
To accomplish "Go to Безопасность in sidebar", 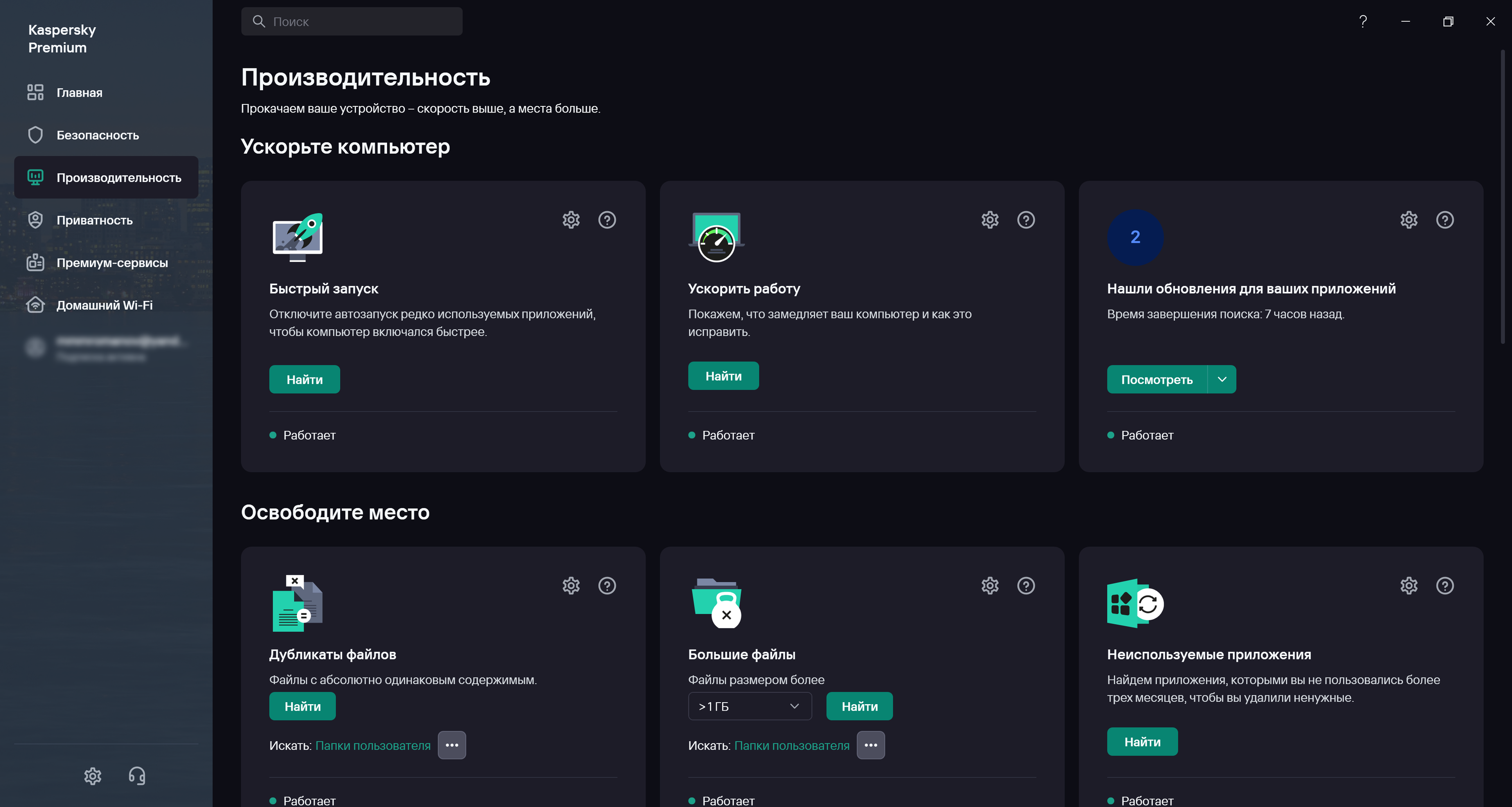I will (x=97, y=135).
